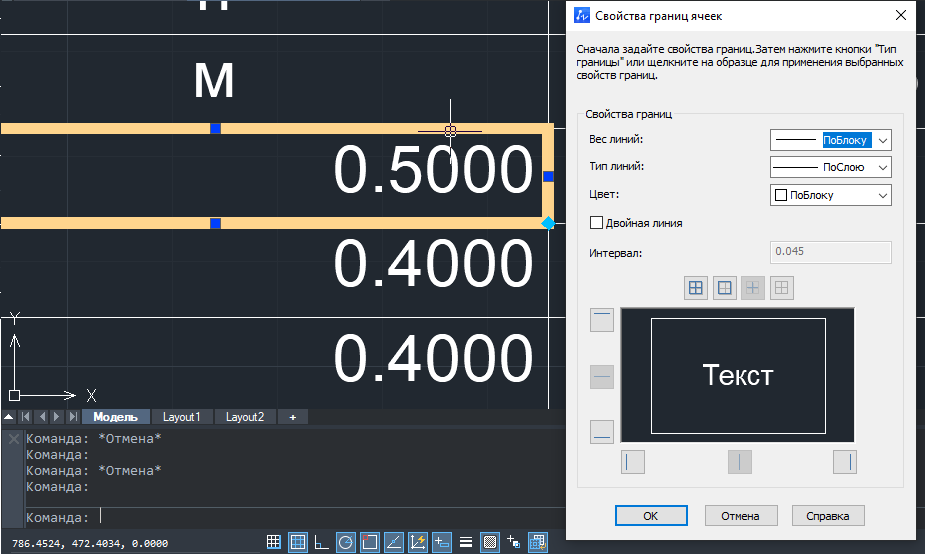Expand the Цвет dropdown
925x554 pixels.
point(830,195)
